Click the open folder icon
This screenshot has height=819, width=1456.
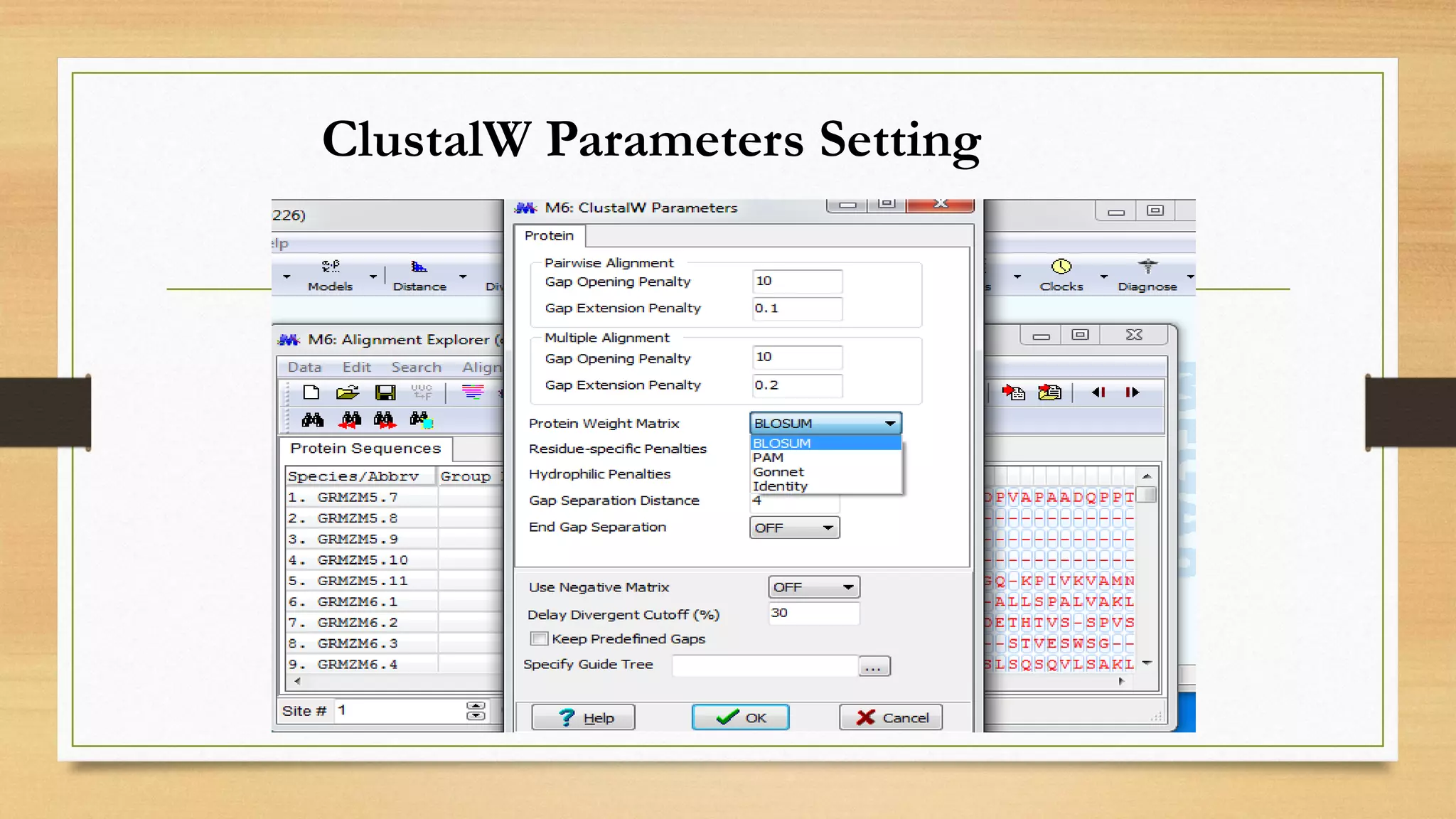[x=348, y=392]
